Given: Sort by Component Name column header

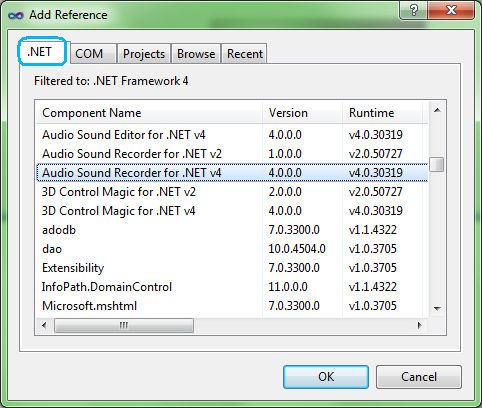Looking at the screenshot, I should (x=149, y=113).
